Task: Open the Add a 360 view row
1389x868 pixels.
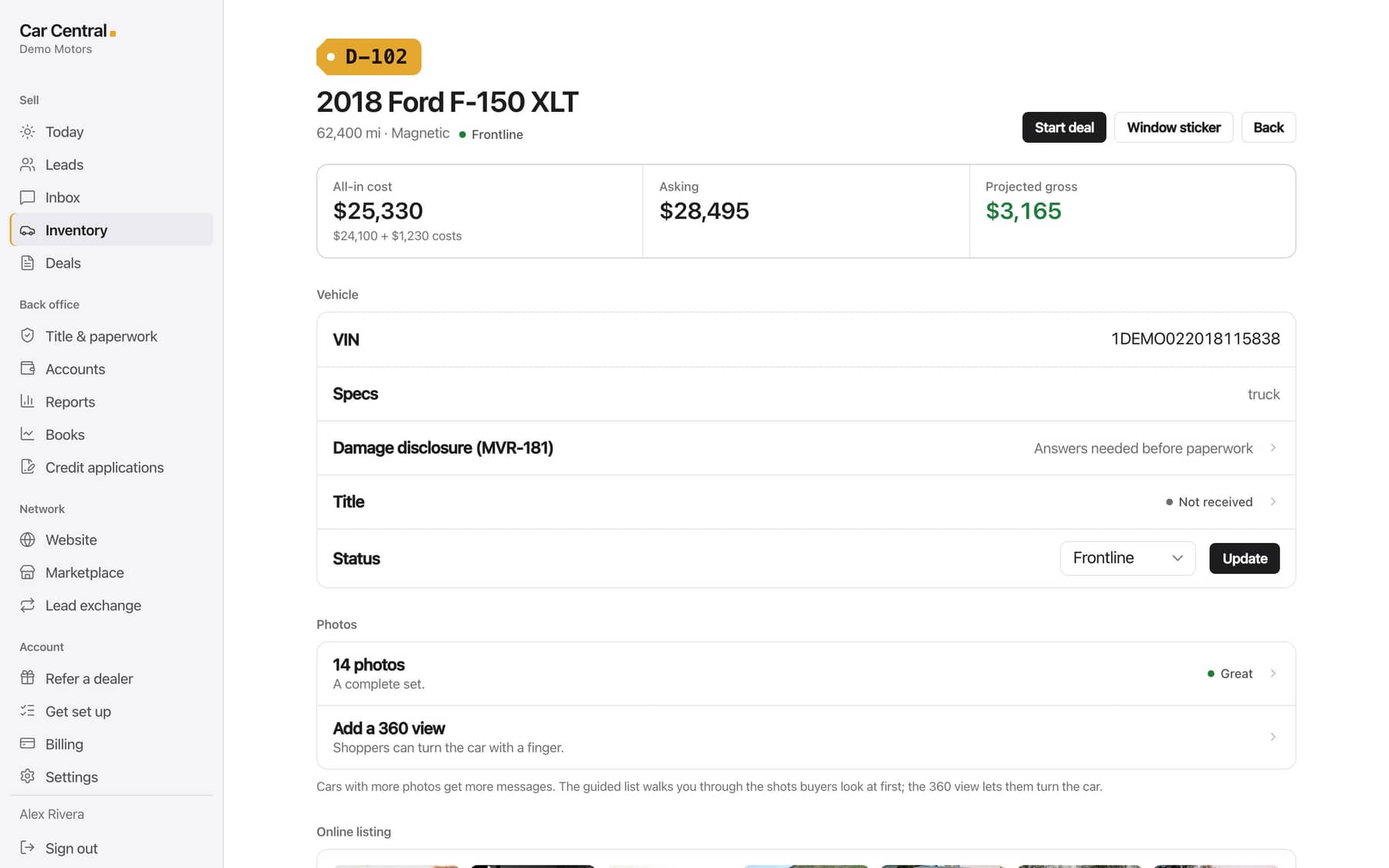Action: click(x=806, y=738)
